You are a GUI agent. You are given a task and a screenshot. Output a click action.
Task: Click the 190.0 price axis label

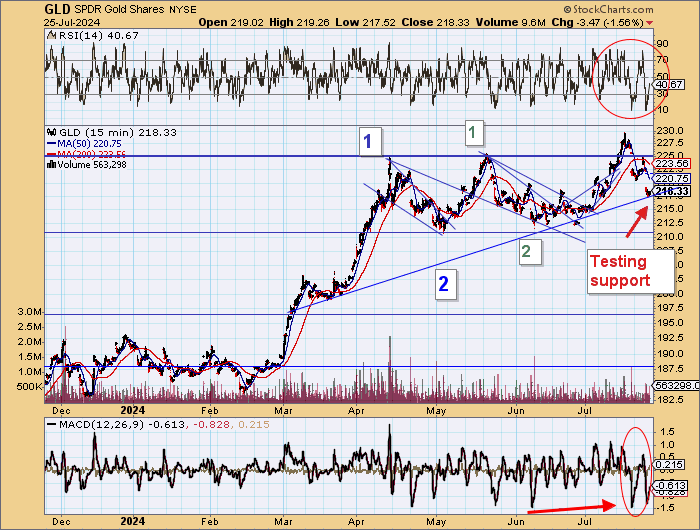click(x=669, y=353)
